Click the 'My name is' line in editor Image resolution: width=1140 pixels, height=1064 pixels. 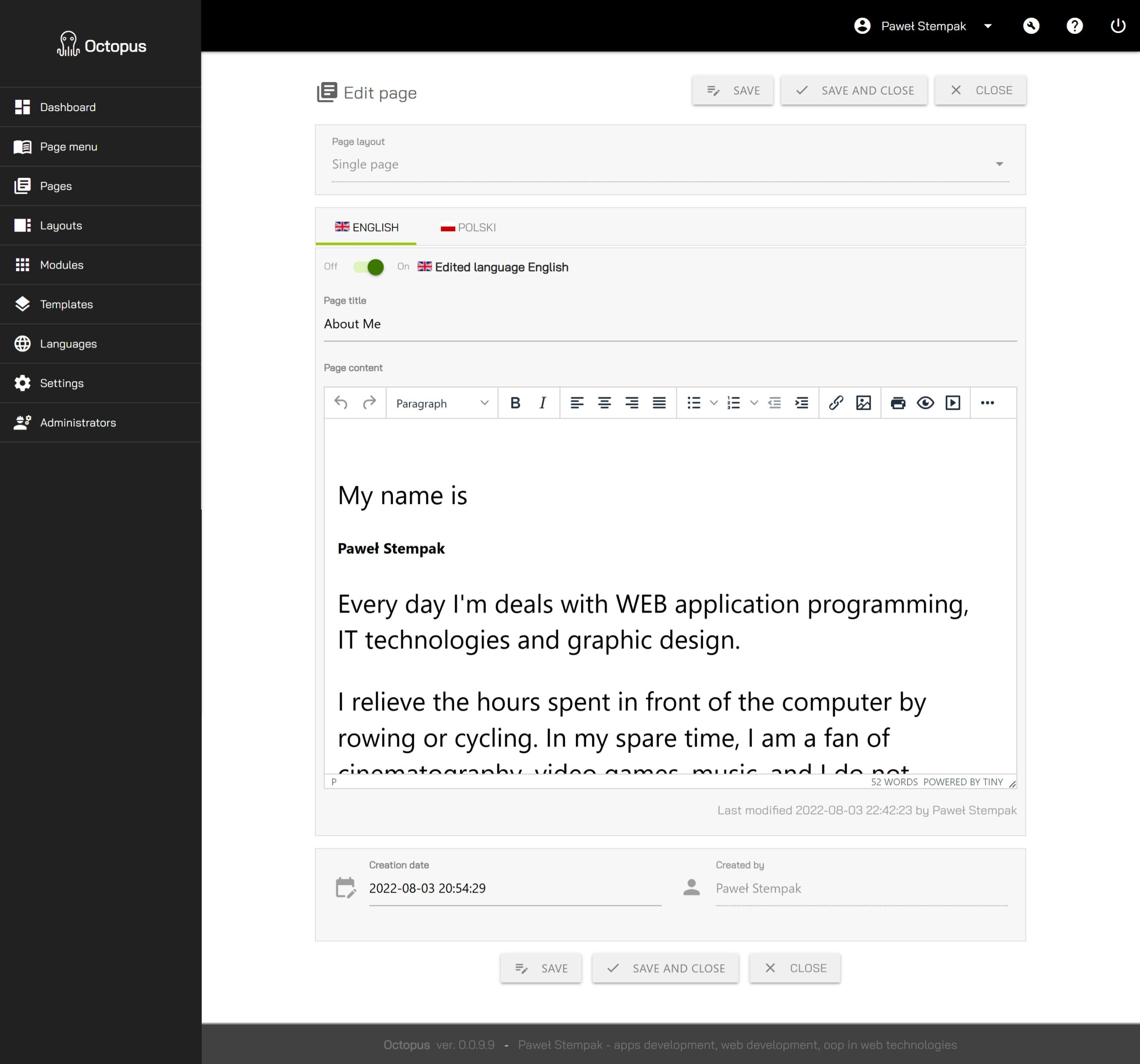pyautogui.click(x=403, y=496)
